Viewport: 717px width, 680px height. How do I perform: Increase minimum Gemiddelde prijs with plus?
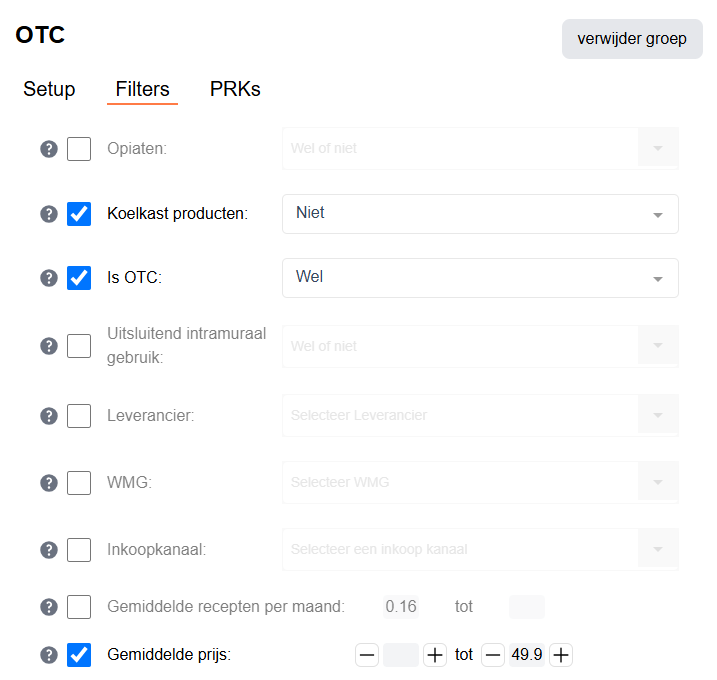point(435,655)
